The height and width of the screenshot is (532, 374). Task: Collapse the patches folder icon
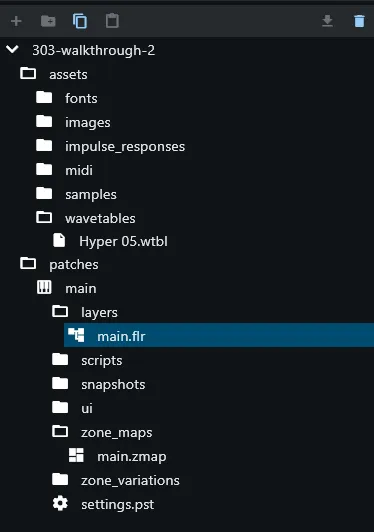[28, 263]
